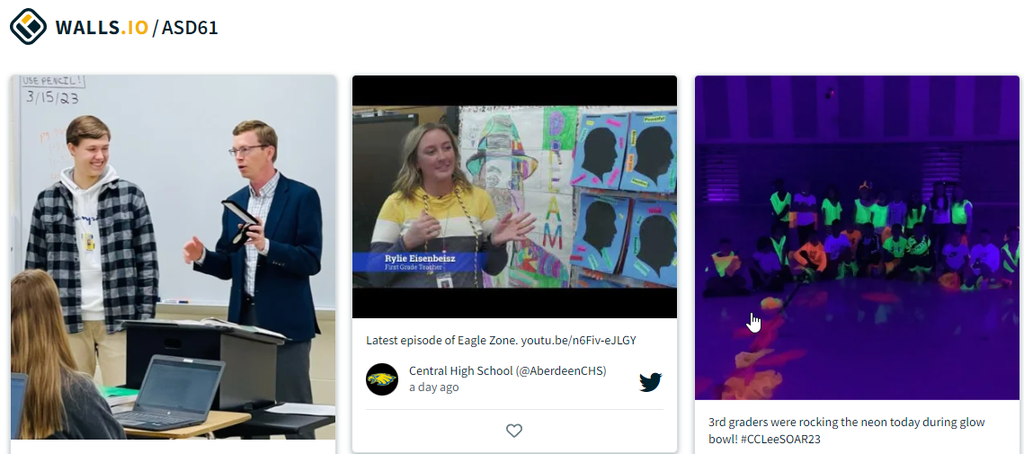Open the youtu.be/n6Fiv-eJLGY link
This screenshot has height=454, width=1024.
coord(578,340)
